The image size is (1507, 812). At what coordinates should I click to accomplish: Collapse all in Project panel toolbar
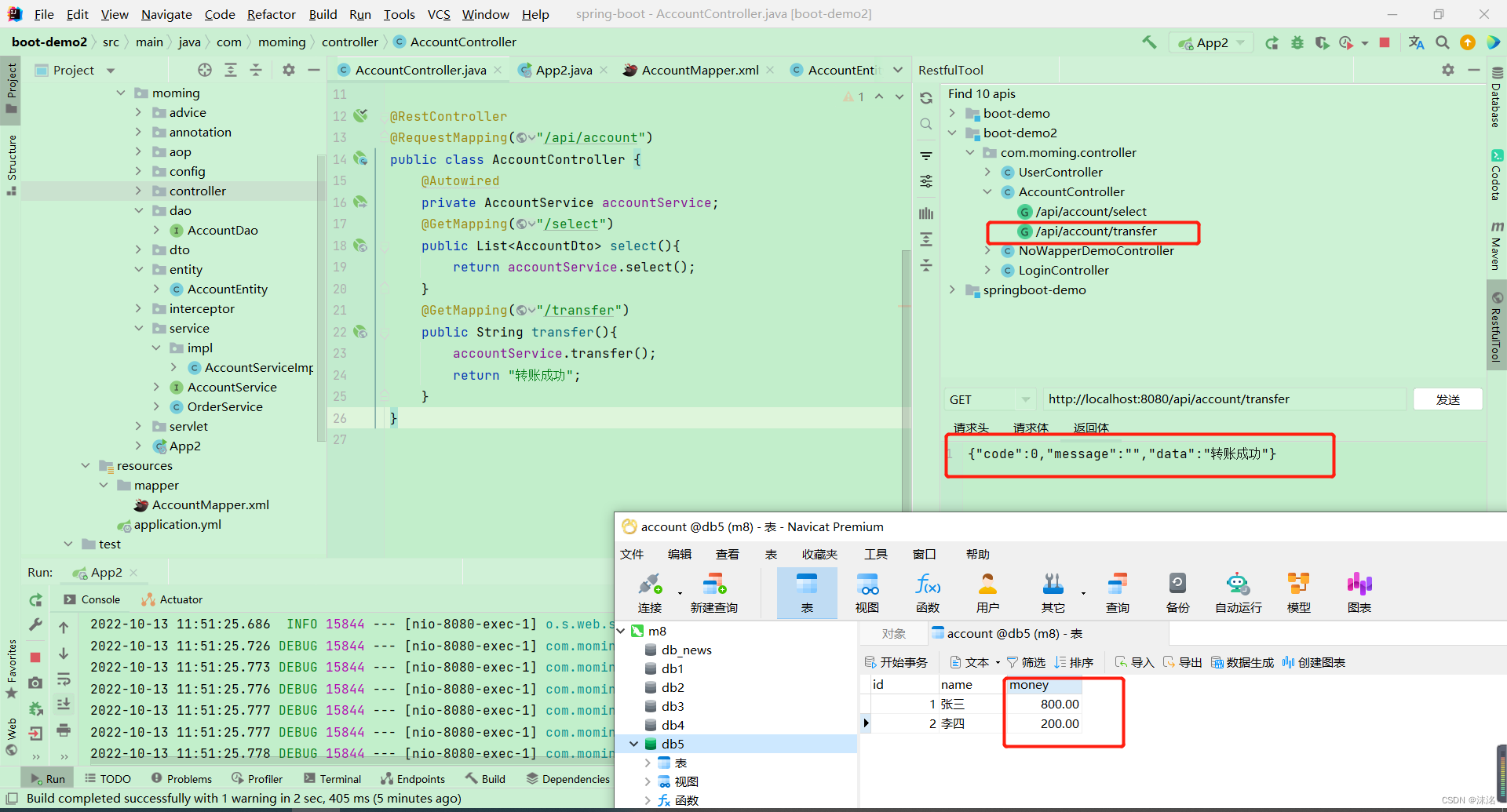tap(256, 70)
